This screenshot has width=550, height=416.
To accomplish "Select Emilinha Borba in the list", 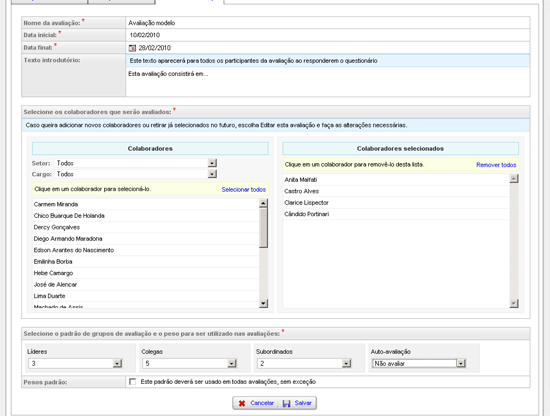I will coord(146,262).
